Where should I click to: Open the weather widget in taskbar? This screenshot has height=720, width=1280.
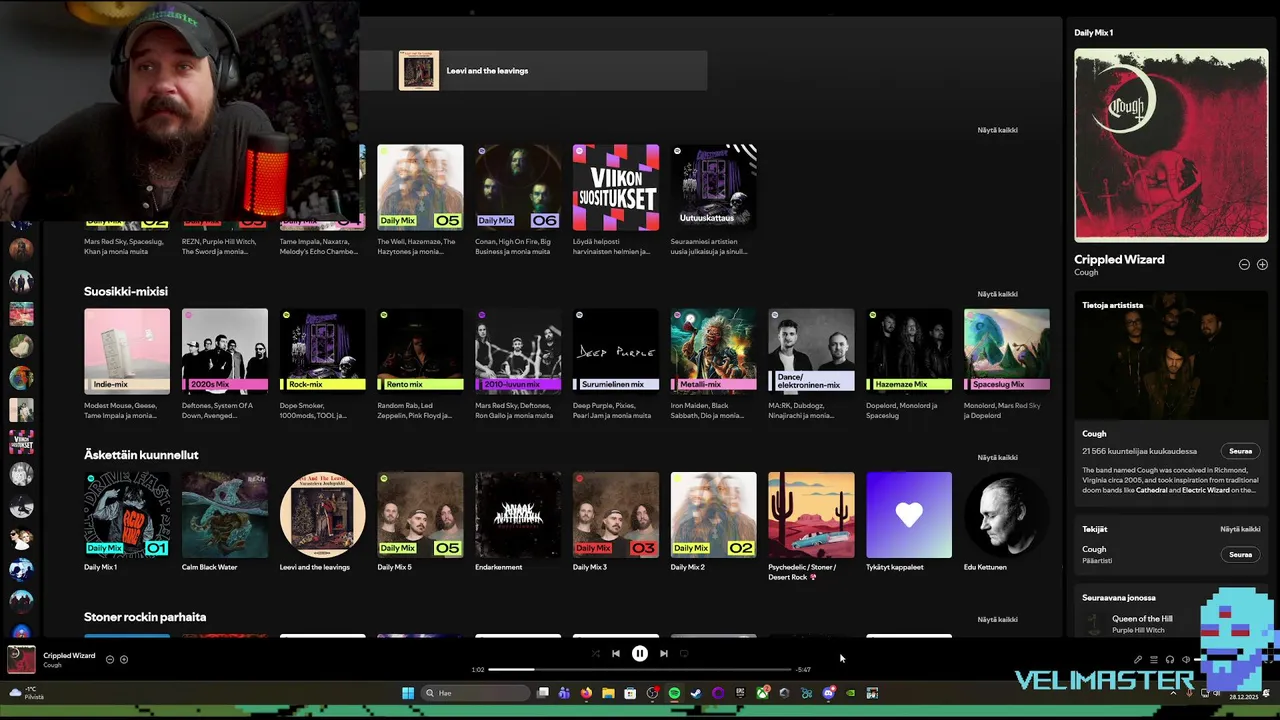26,693
